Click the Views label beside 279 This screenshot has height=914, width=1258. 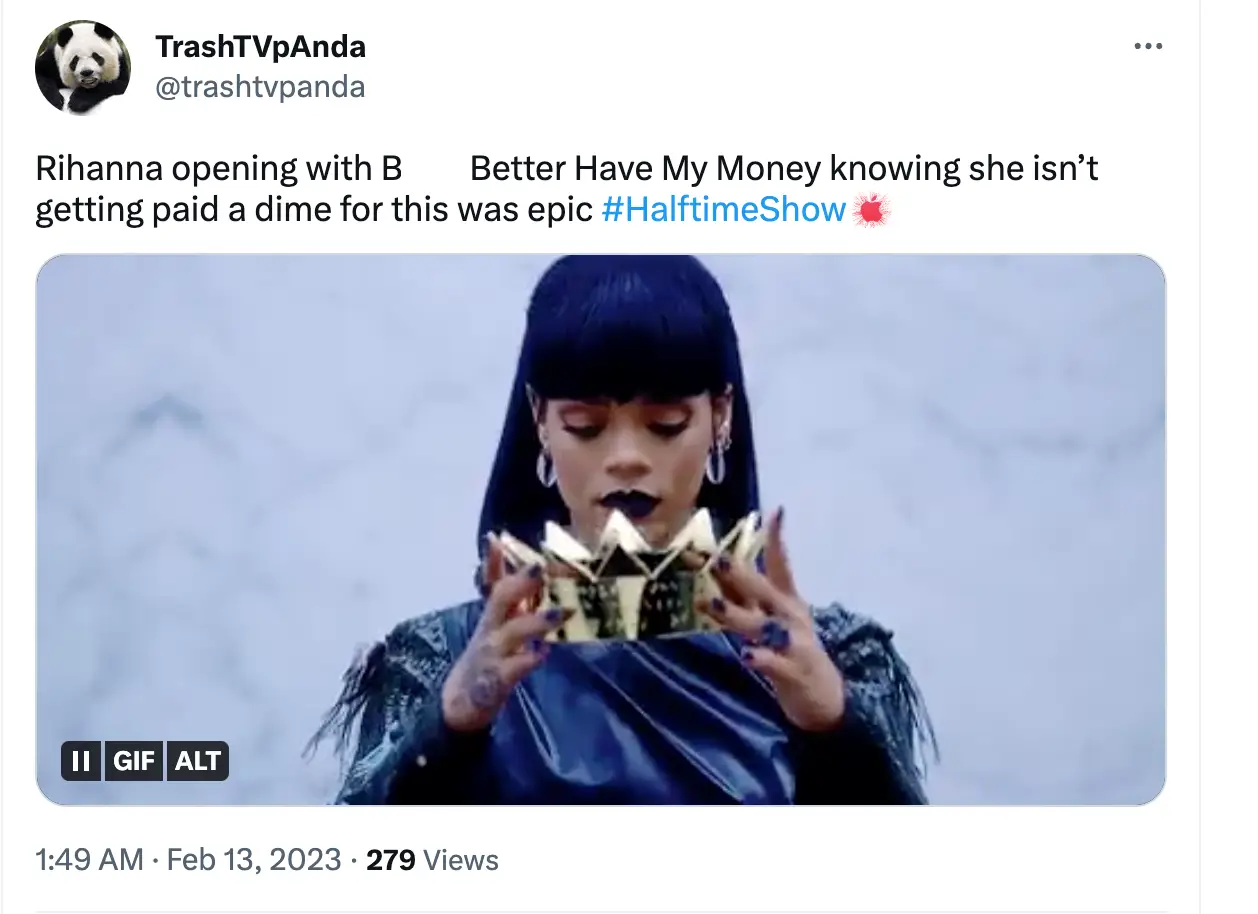click(461, 859)
